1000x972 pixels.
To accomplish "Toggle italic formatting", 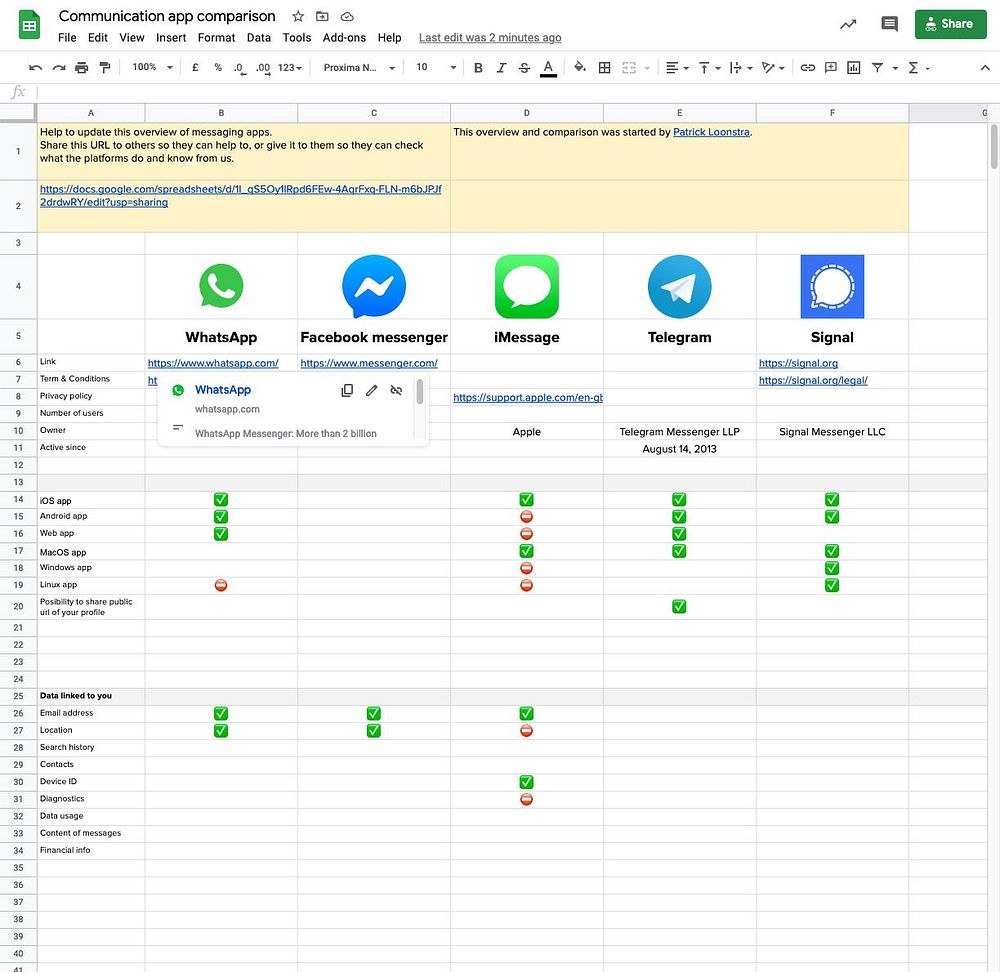I will (x=501, y=68).
